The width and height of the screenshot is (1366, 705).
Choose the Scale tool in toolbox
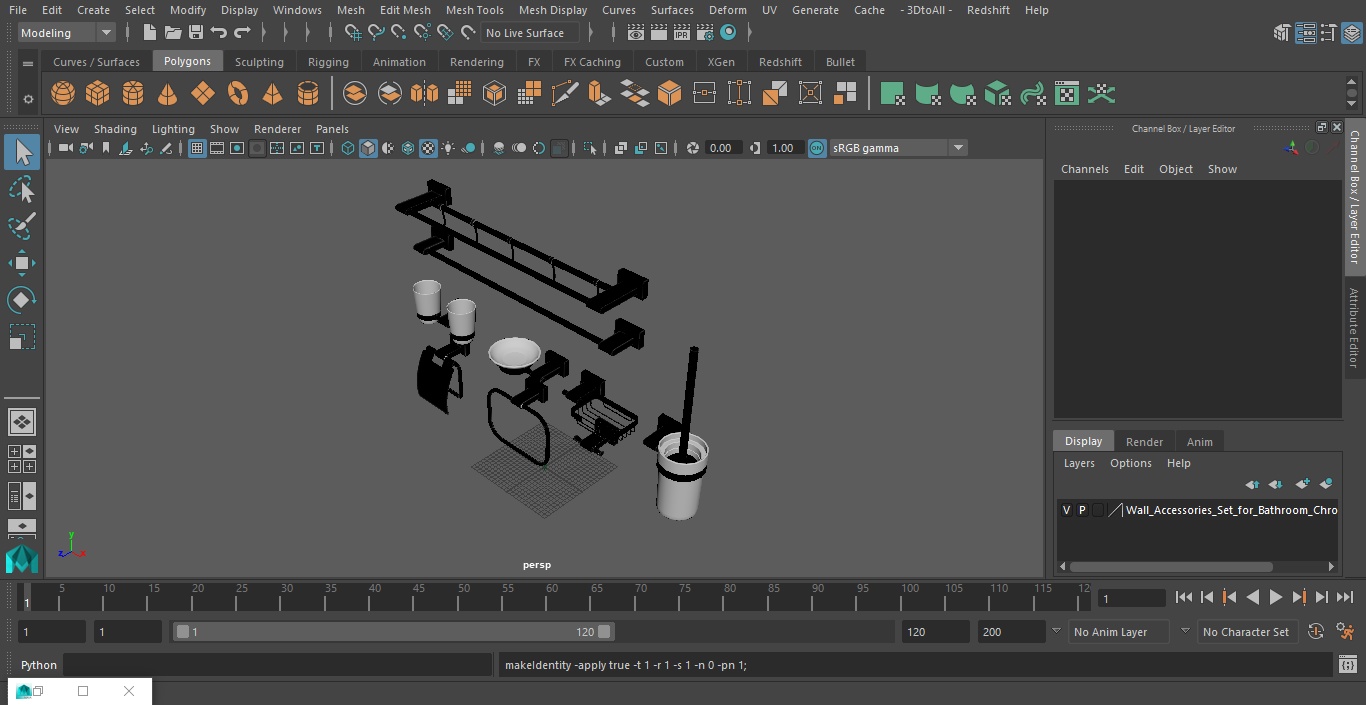click(22, 337)
